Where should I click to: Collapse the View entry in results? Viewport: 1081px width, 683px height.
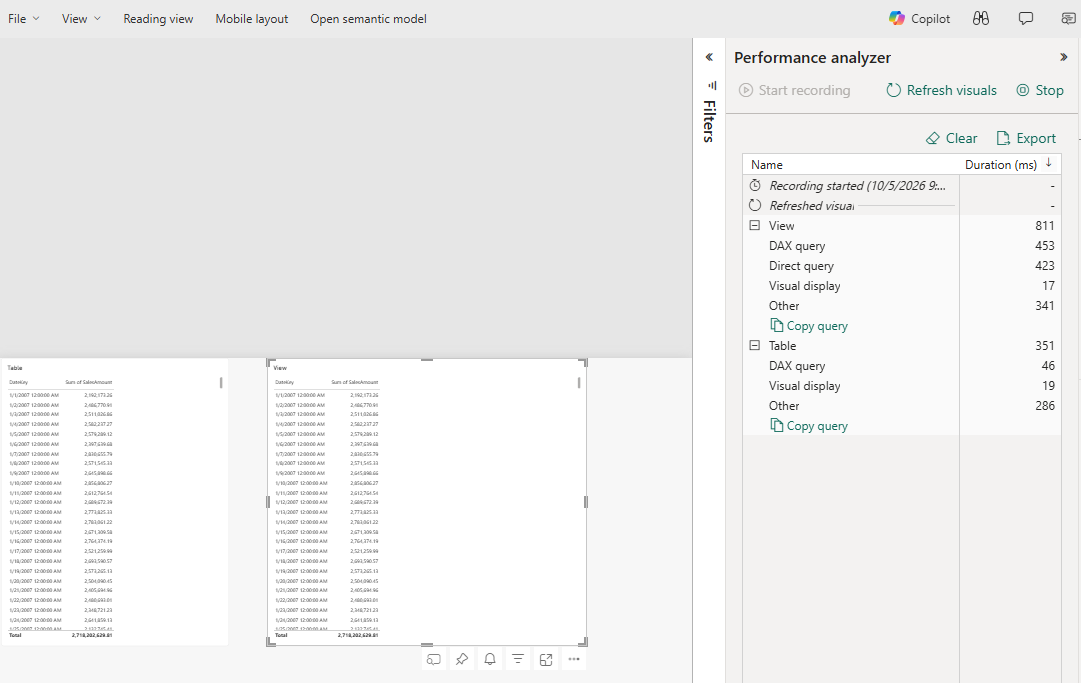point(755,225)
